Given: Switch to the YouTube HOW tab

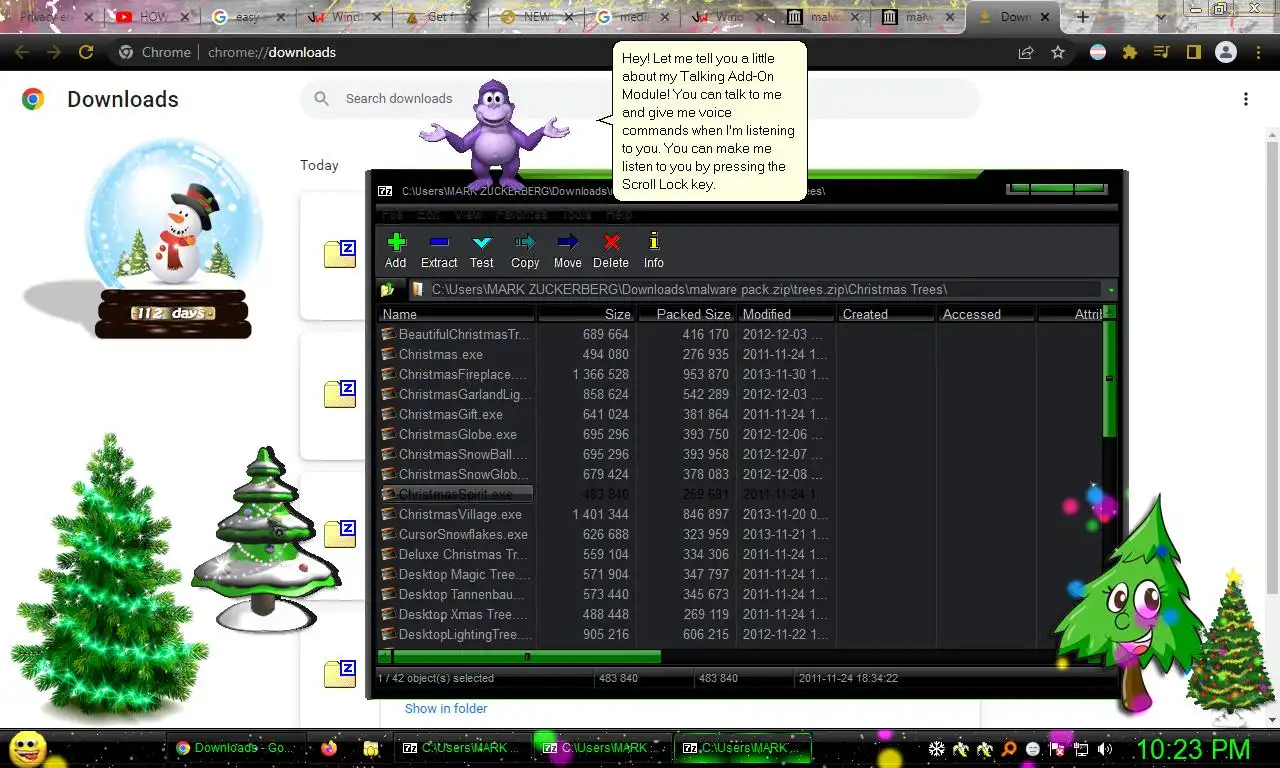Looking at the screenshot, I should (152, 17).
